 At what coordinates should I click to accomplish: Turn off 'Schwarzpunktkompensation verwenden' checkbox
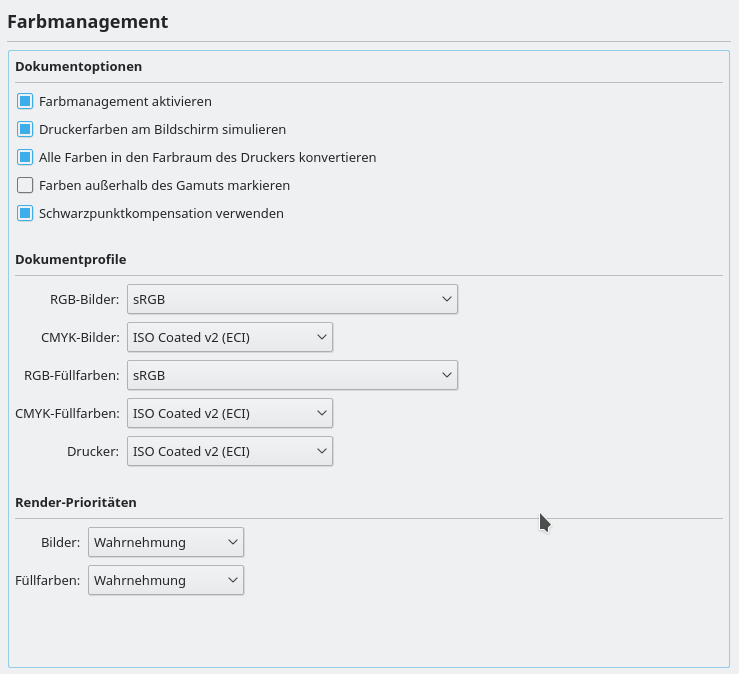26,213
